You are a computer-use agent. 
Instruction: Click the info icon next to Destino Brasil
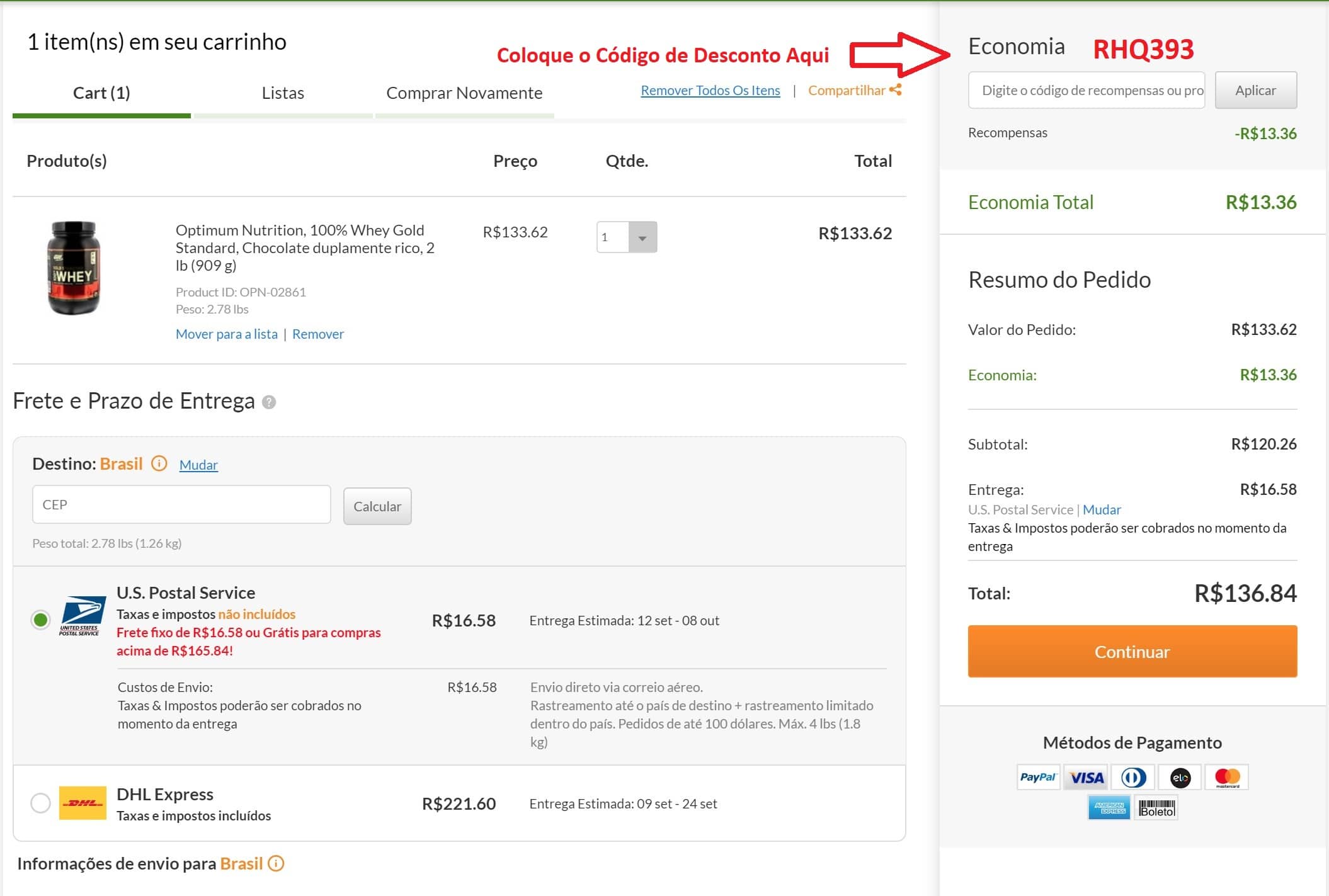[x=159, y=464]
